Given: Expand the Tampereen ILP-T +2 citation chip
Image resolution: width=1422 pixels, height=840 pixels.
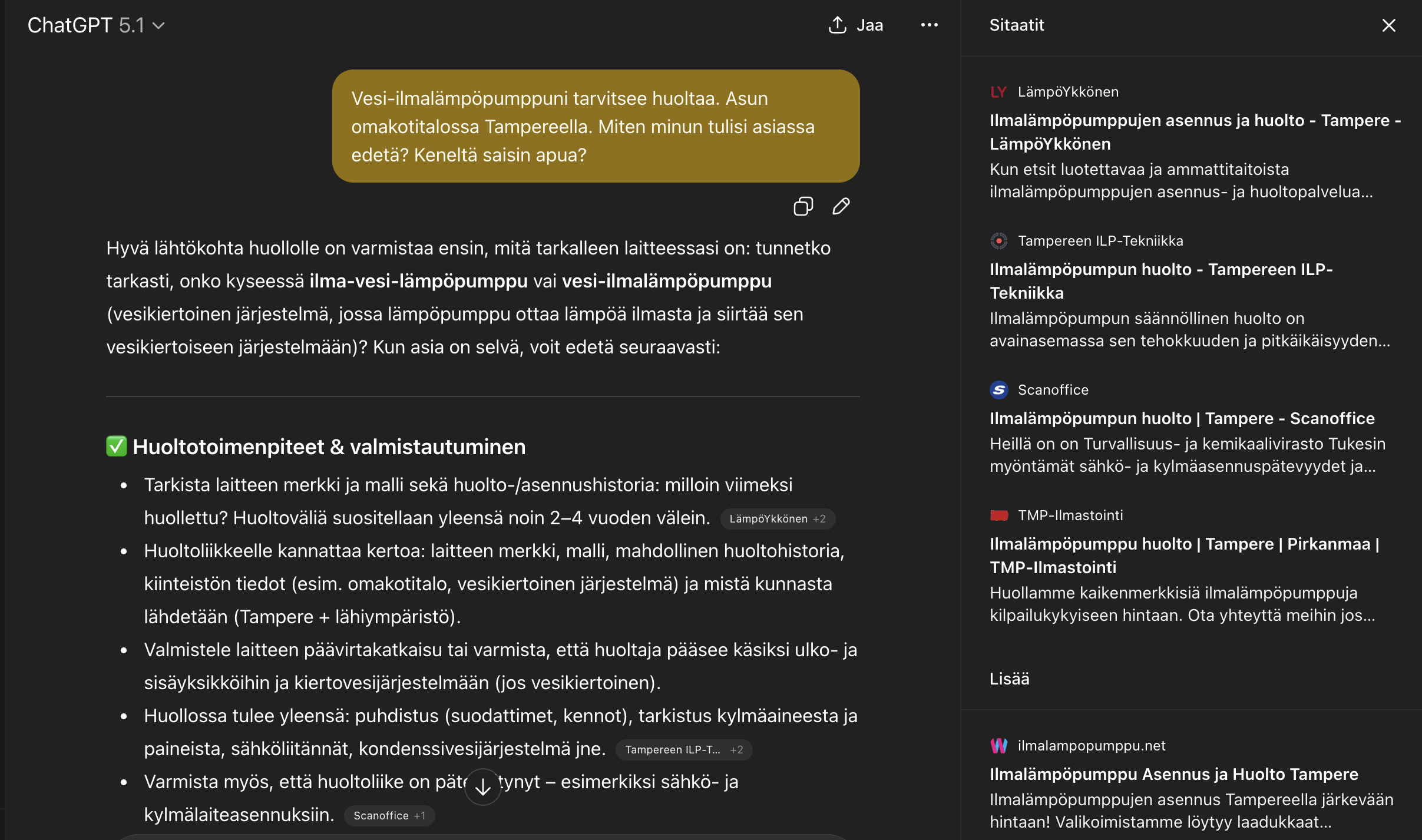Looking at the screenshot, I should coord(683,749).
